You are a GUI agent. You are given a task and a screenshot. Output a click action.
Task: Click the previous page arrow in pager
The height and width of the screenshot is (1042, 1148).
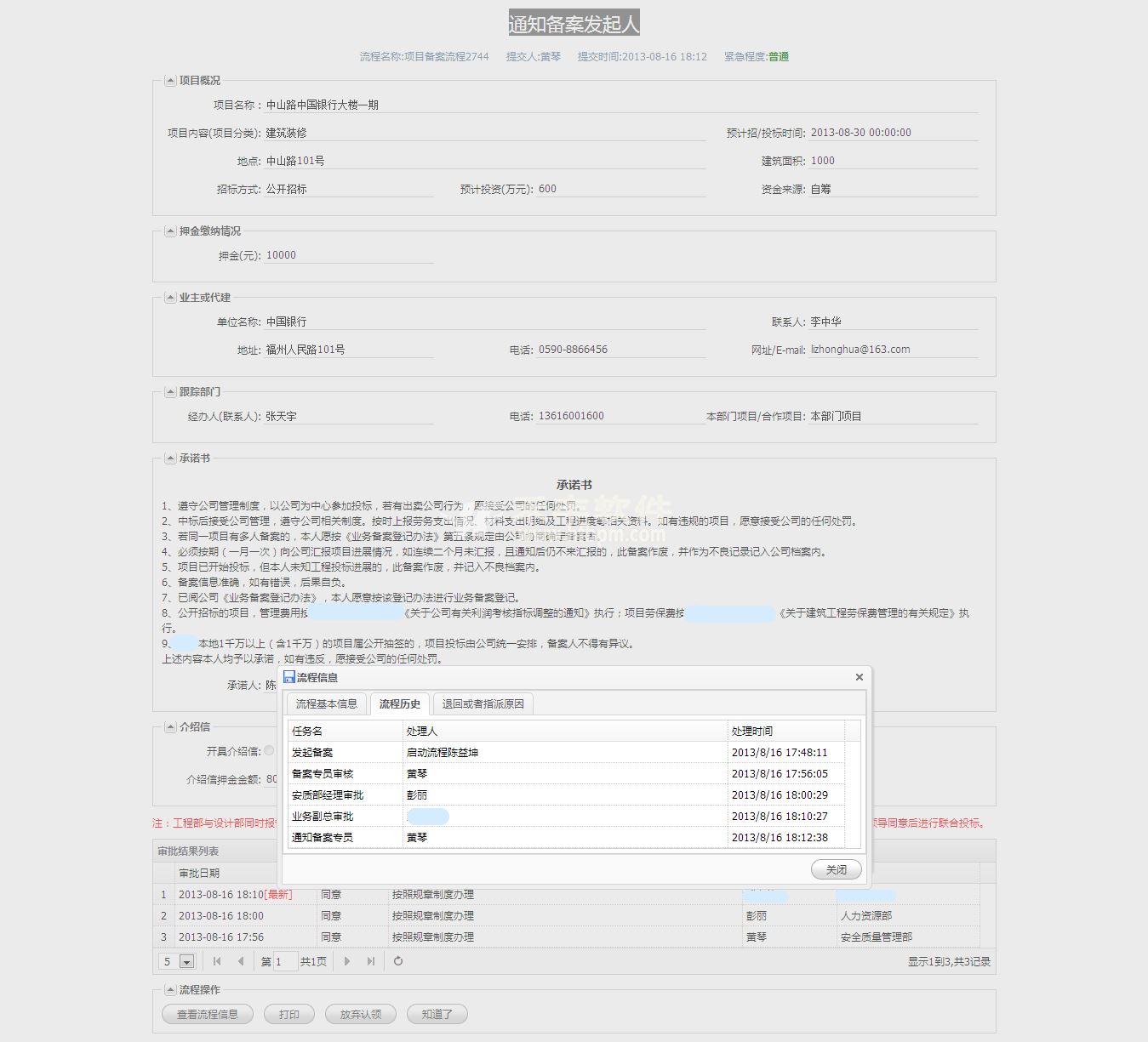click(241, 961)
